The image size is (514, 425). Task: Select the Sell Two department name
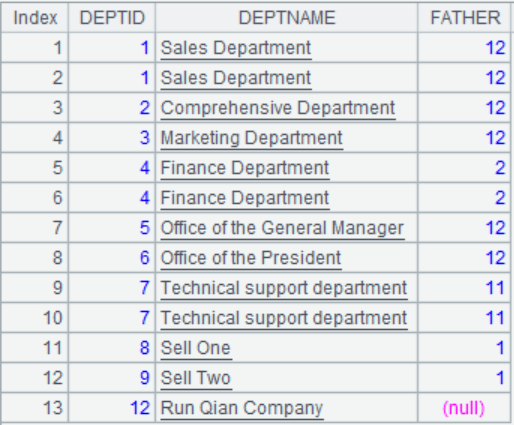(x=196, y=378)
